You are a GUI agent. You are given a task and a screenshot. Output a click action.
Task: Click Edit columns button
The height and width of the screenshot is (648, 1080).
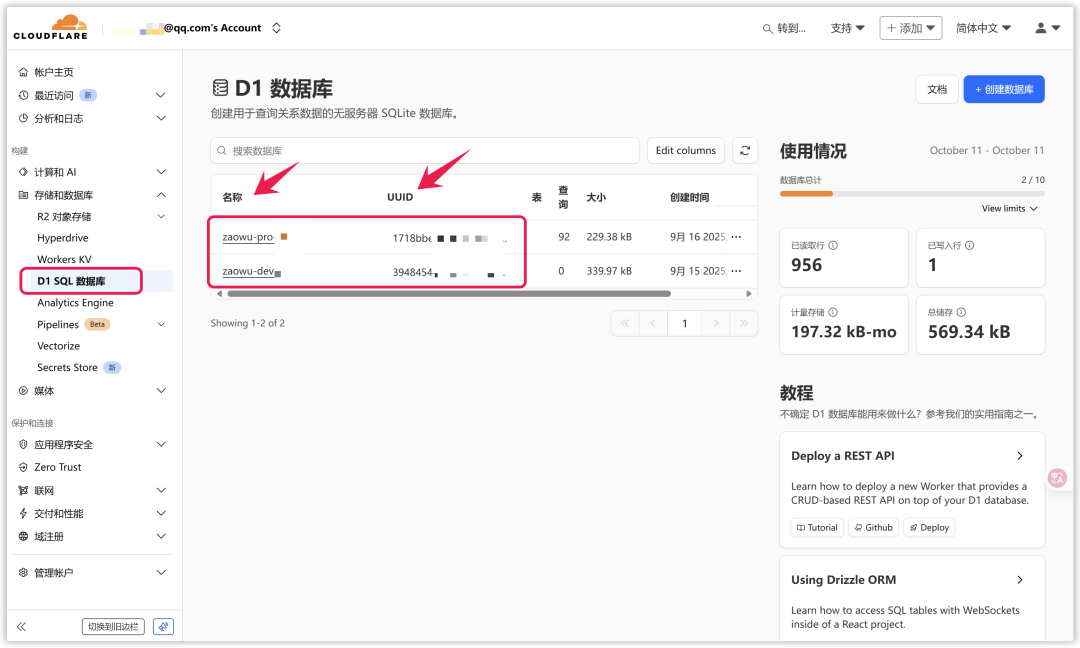[x=685, y=151]
